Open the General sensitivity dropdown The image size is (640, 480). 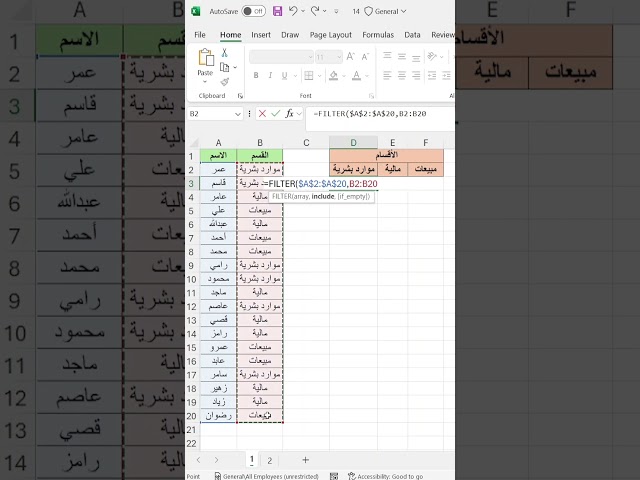tap(385, 11)
